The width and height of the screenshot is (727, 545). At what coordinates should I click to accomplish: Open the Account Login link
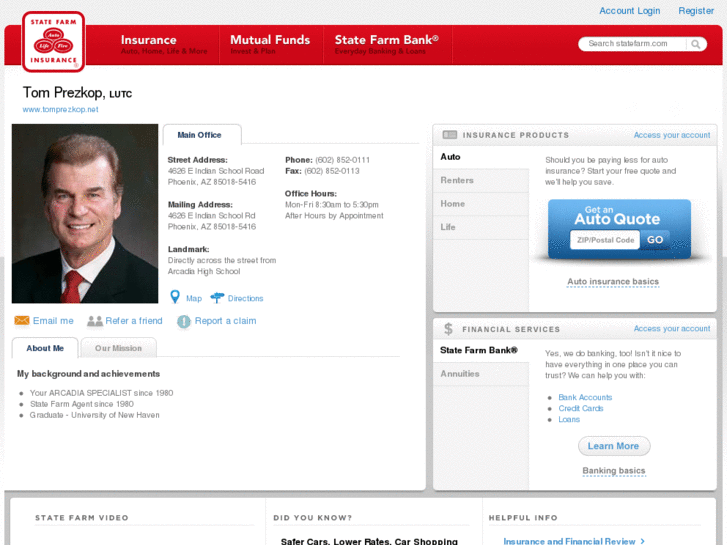coord(629,11)
